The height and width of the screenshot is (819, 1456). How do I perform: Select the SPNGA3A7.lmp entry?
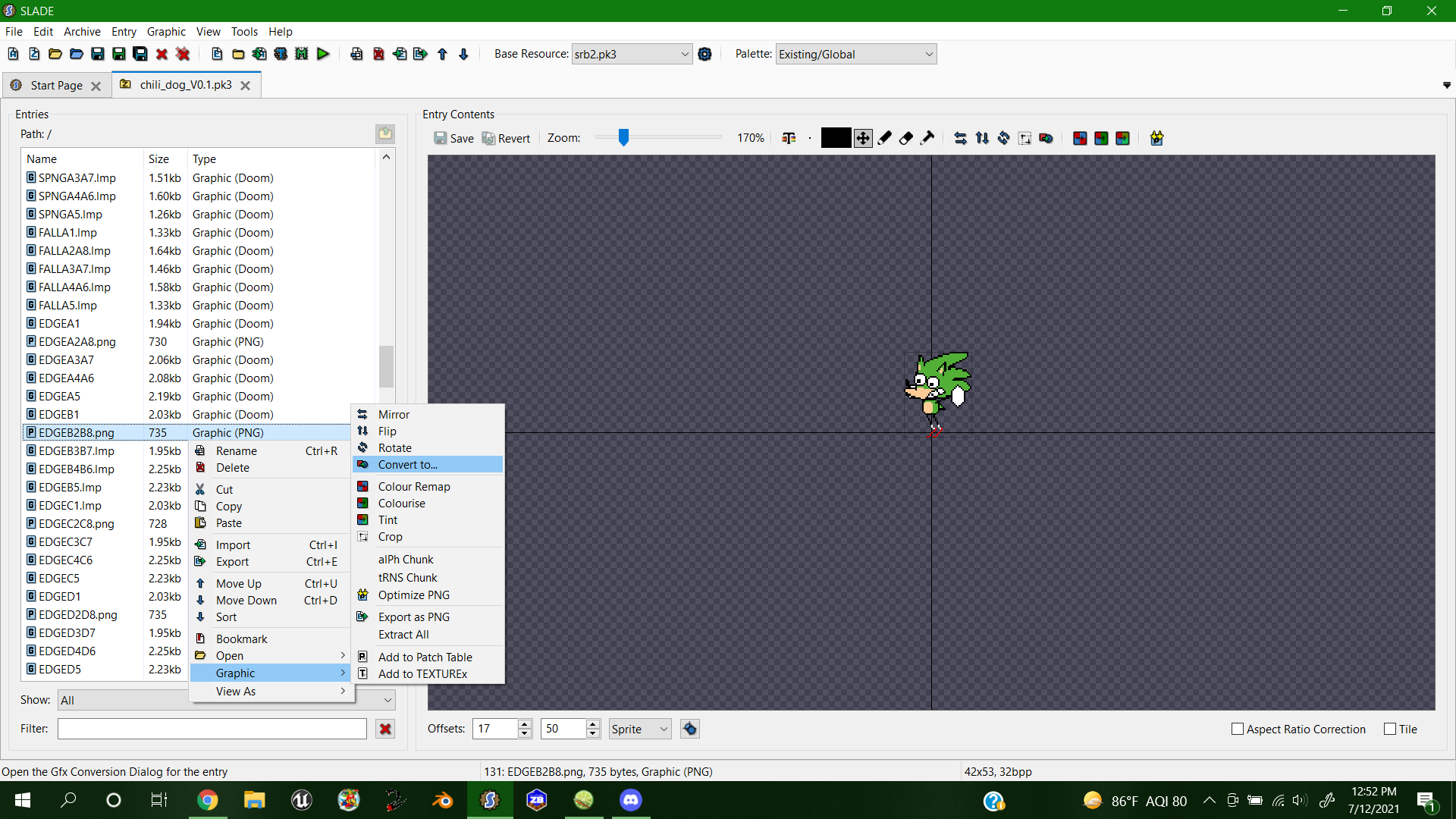[x=199, y=178]
